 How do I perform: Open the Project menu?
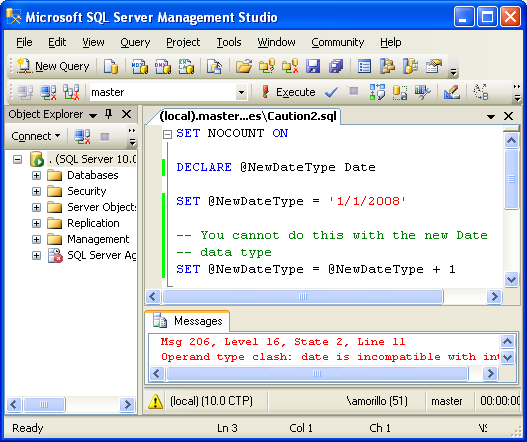[x=183, y=42]
